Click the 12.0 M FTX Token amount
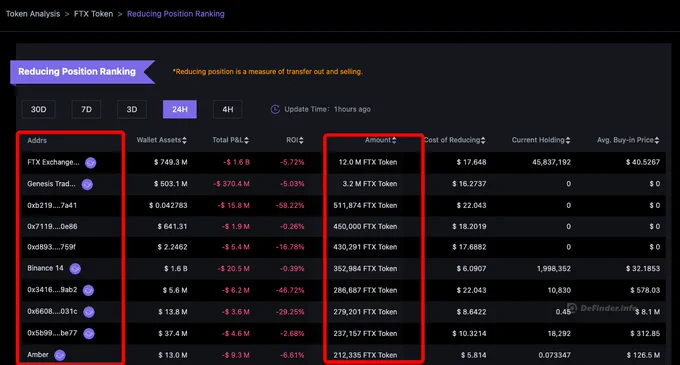680x365 pixels. (368, 162)
